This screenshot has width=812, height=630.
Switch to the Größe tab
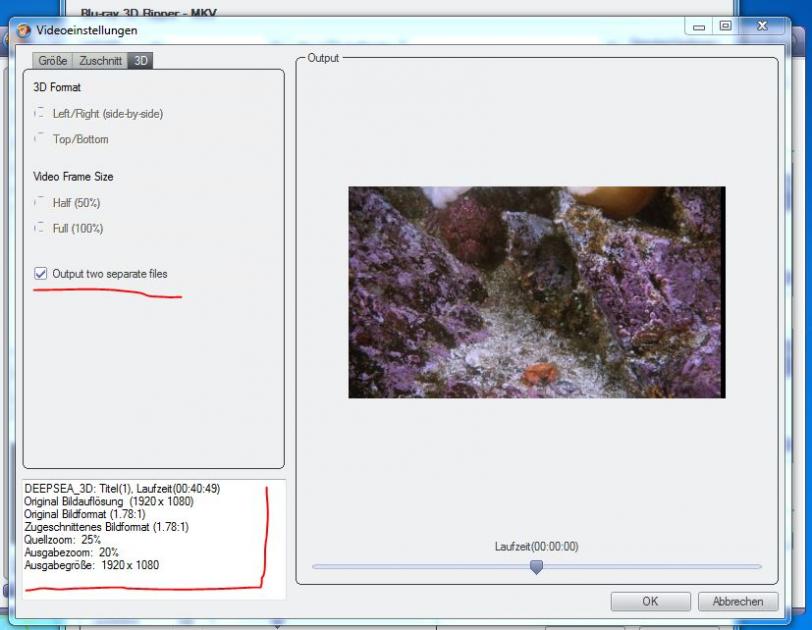[x=52, y=61]
